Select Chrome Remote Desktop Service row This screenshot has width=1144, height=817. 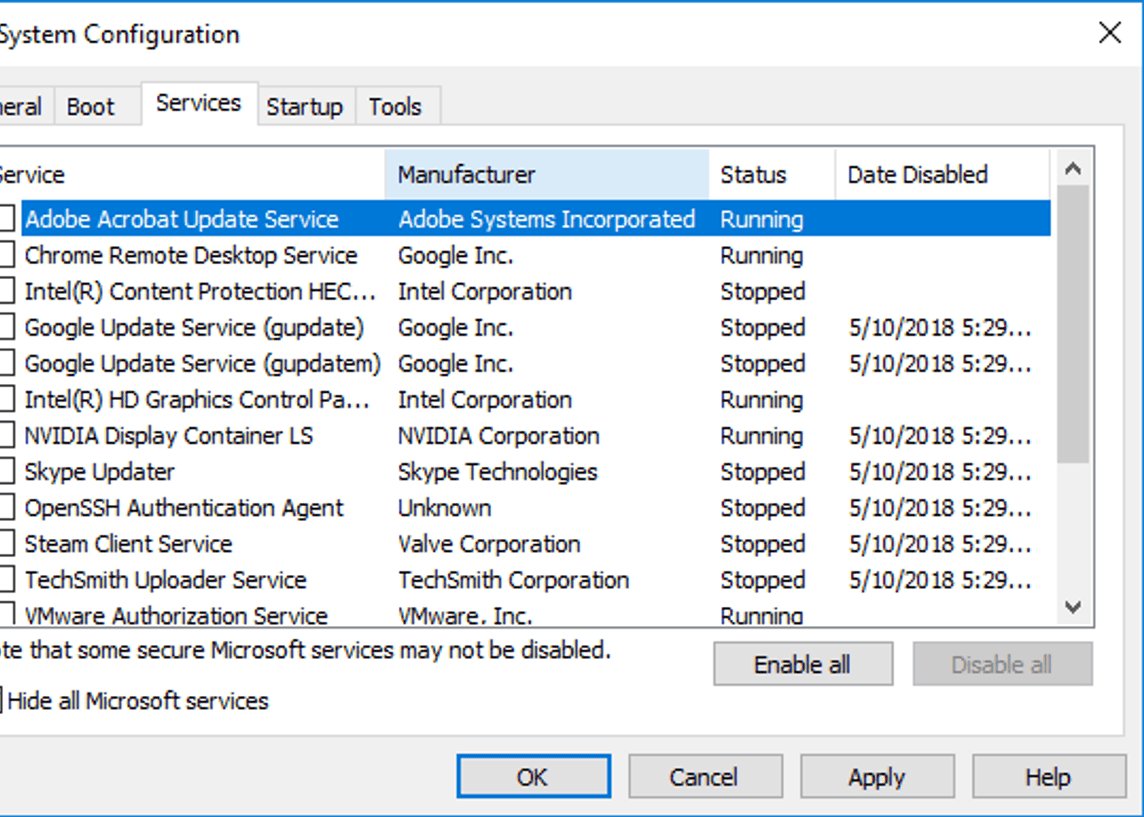525,255
